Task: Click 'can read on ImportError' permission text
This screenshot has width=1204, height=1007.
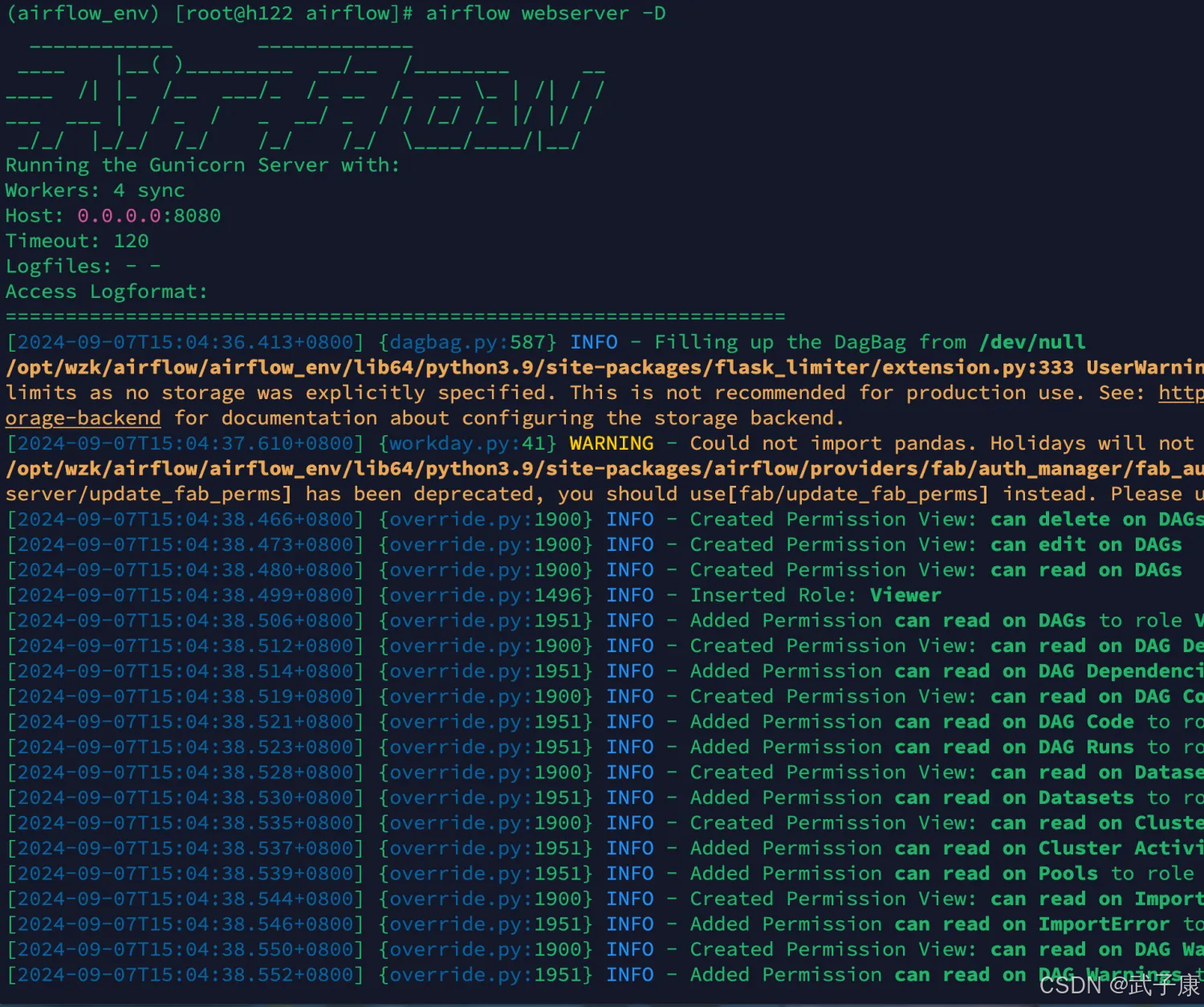Action: click(1032, 924)
